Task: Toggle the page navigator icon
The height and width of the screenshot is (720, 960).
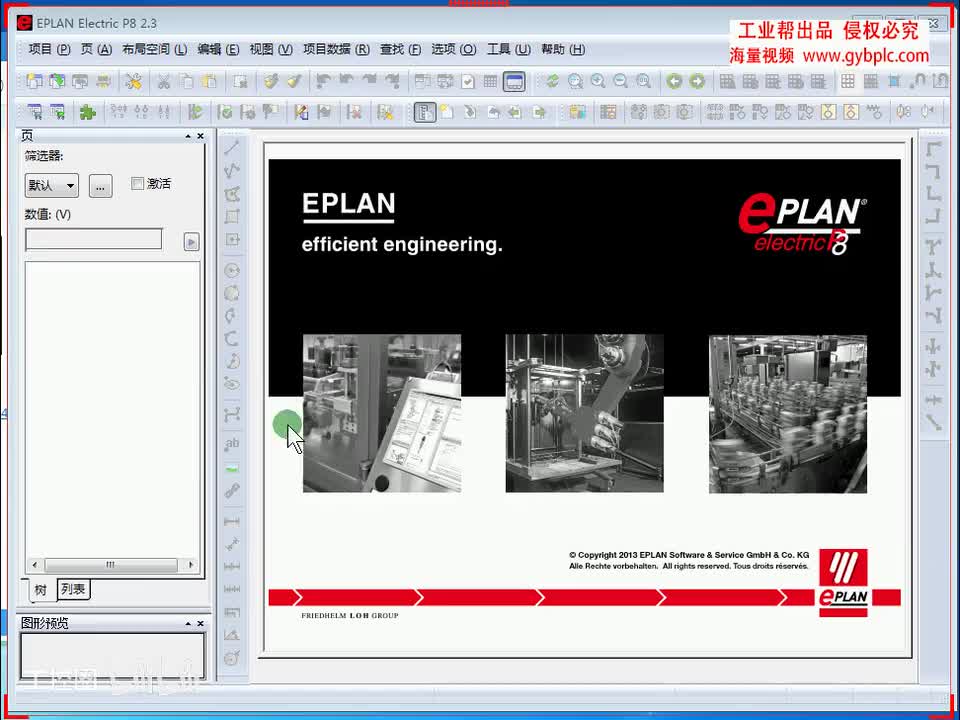Action: point(425,112)
